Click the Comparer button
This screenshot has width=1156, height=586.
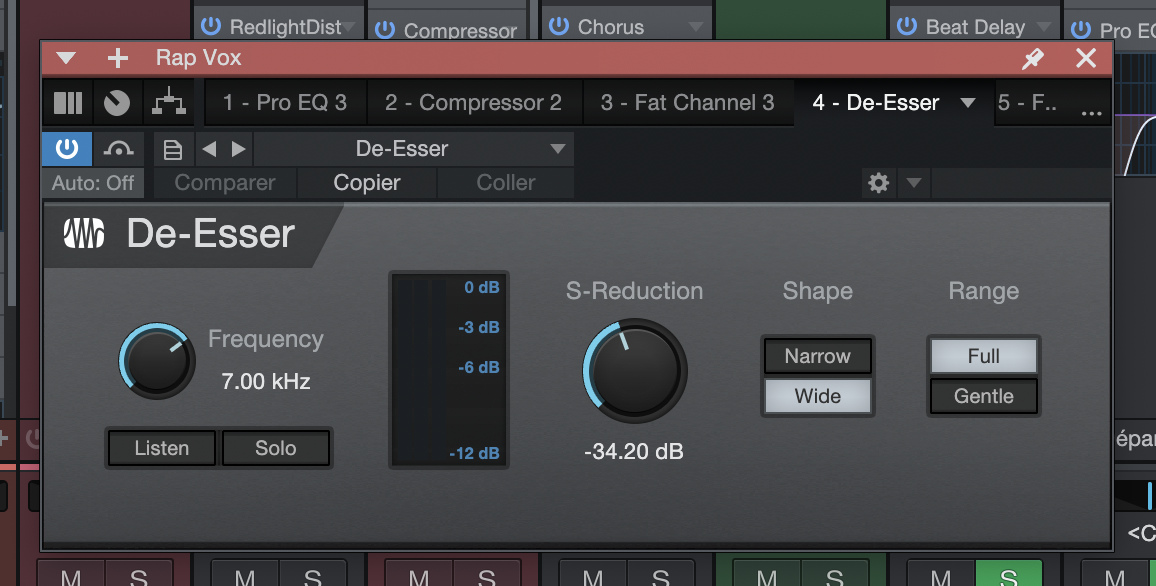(x=225, y=183)
